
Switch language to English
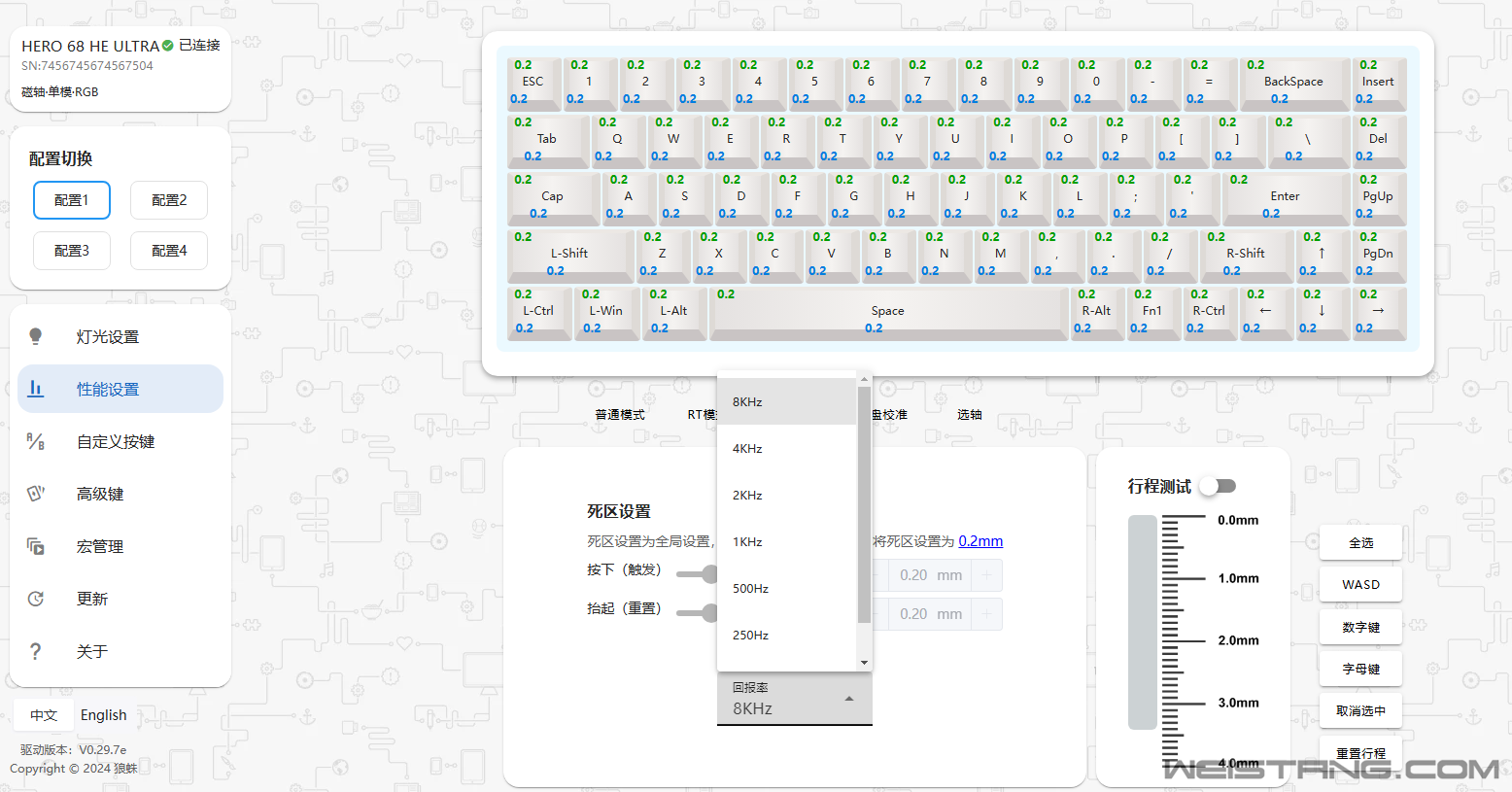104,715
